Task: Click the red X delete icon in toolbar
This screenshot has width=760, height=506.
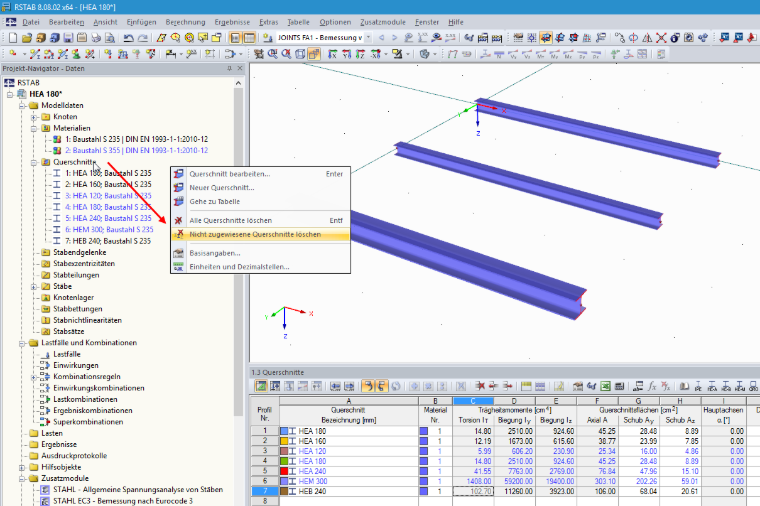Action: click(x=661, y=38)
